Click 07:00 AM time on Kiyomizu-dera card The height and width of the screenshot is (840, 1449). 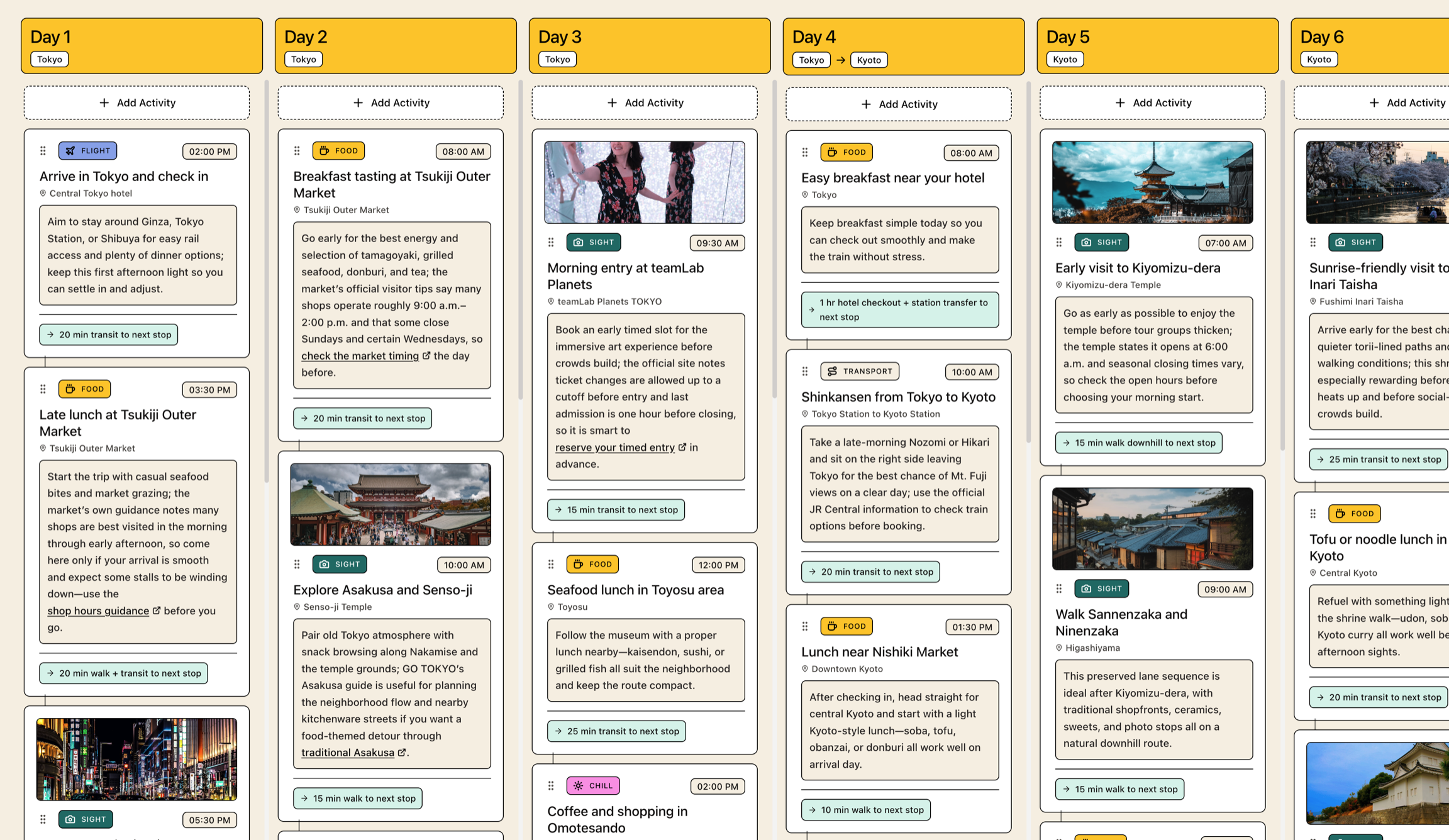pos(1225,243)
